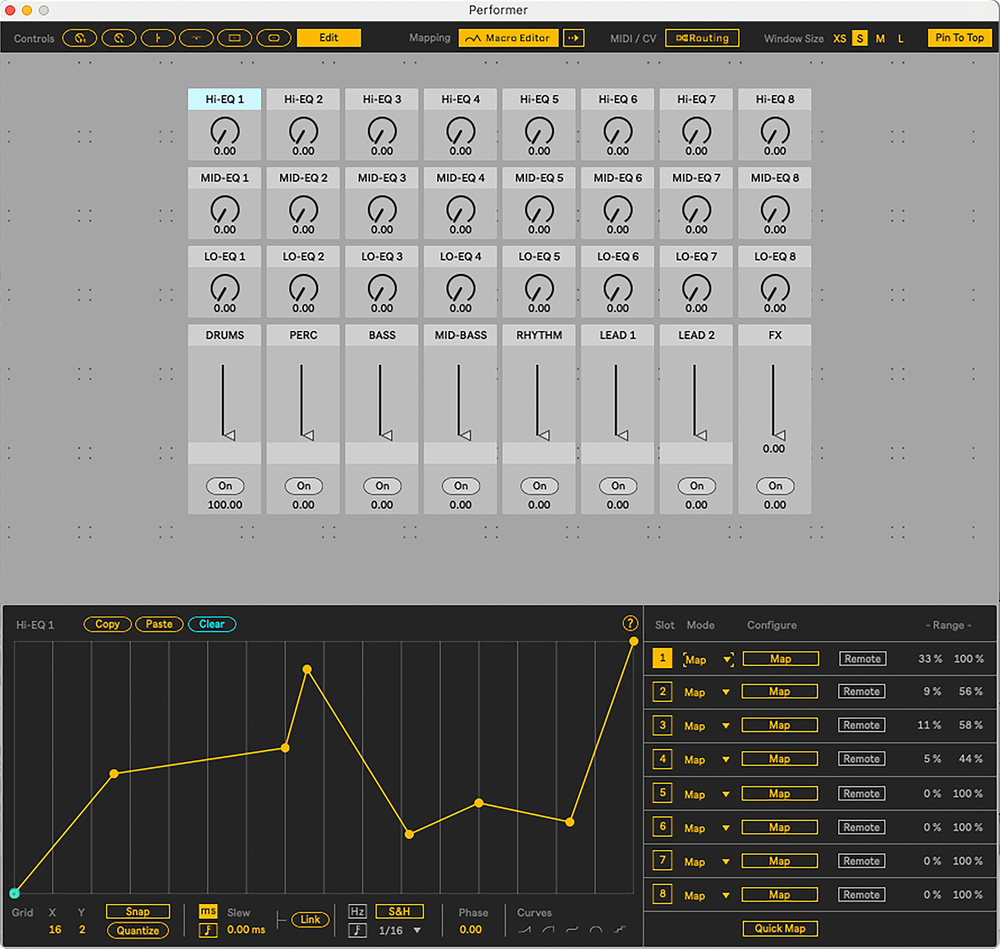Click the note icon beside Slew
1000x949 pixels.
pyautogui.click(x=208, y=930)
